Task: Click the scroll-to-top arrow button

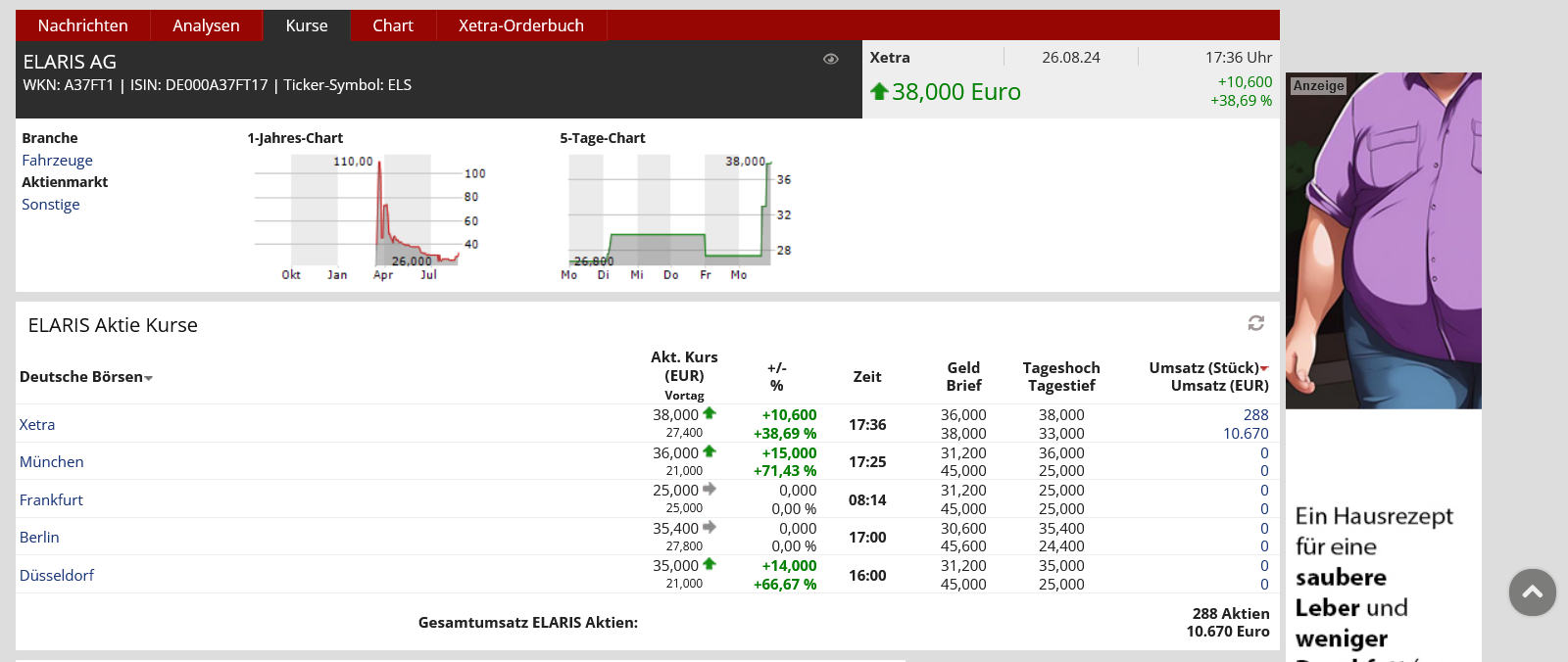Action: pyautogui.click(x=1533, y=592)
